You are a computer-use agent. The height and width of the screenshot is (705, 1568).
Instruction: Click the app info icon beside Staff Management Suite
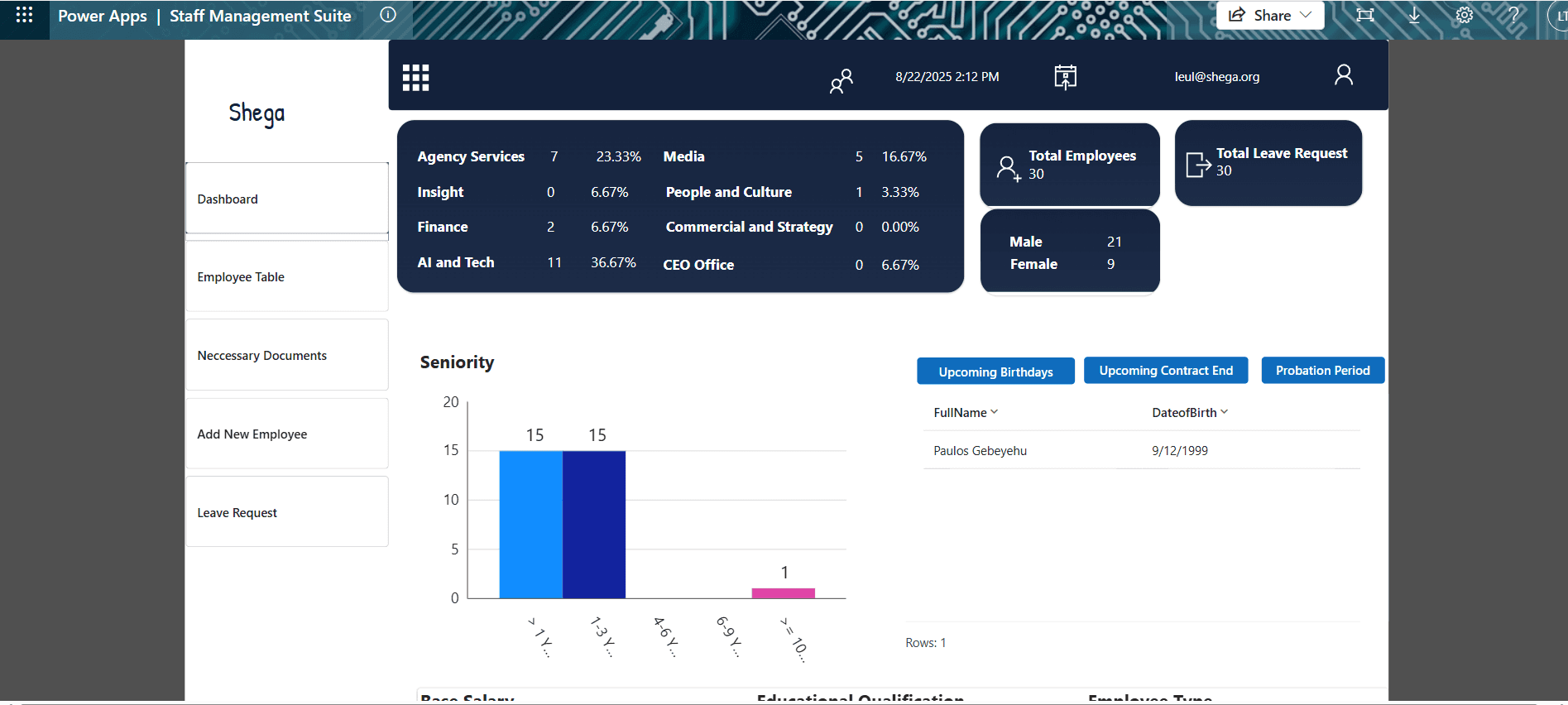[388, 15]
